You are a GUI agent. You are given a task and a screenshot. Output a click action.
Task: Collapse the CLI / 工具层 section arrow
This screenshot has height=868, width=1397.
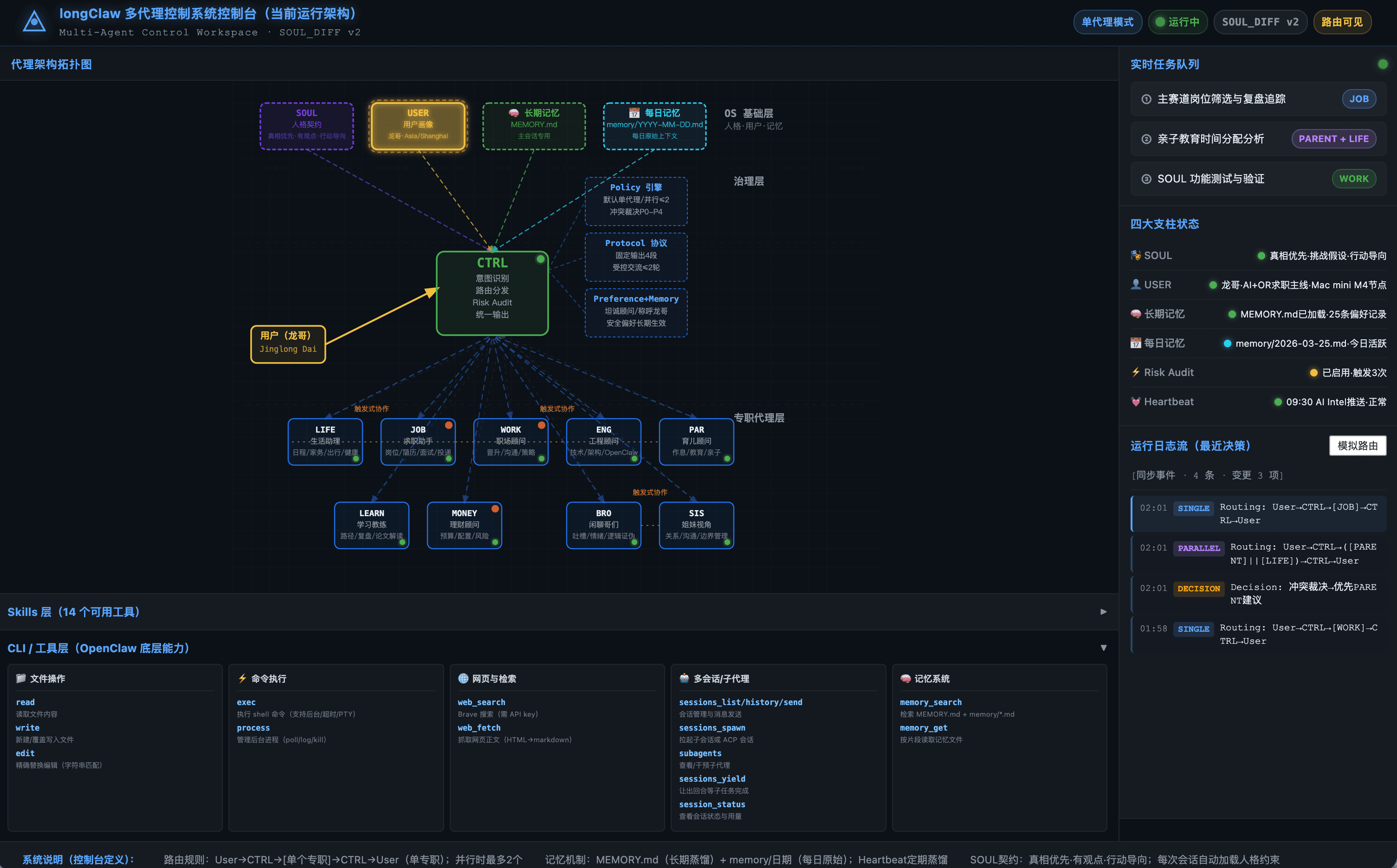coord(1103,648)
